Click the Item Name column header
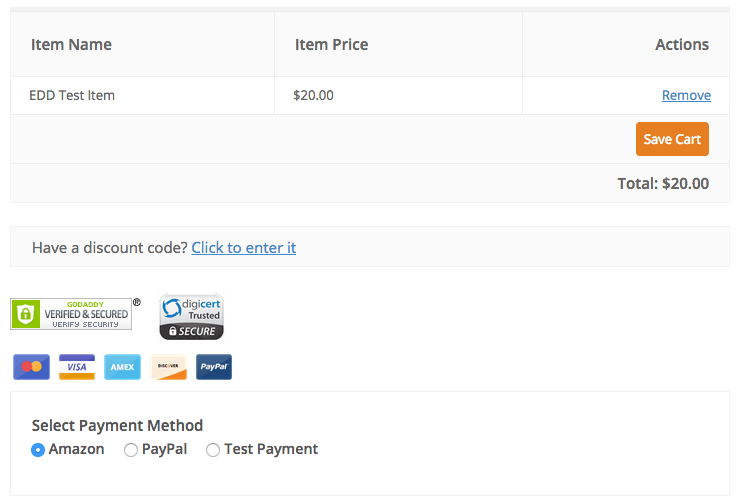 tap(71, 44)
